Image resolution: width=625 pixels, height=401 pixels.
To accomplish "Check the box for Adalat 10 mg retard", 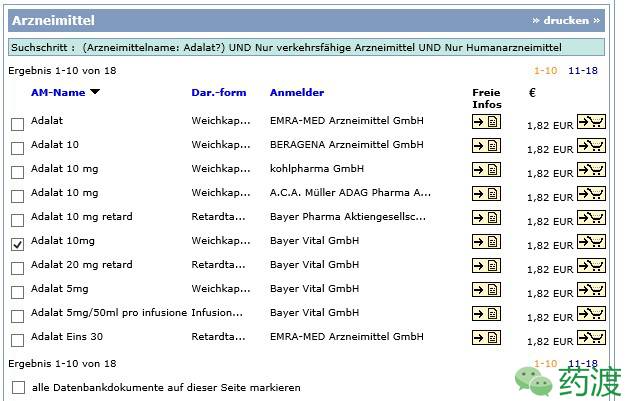I will click(x=17, y=220).
